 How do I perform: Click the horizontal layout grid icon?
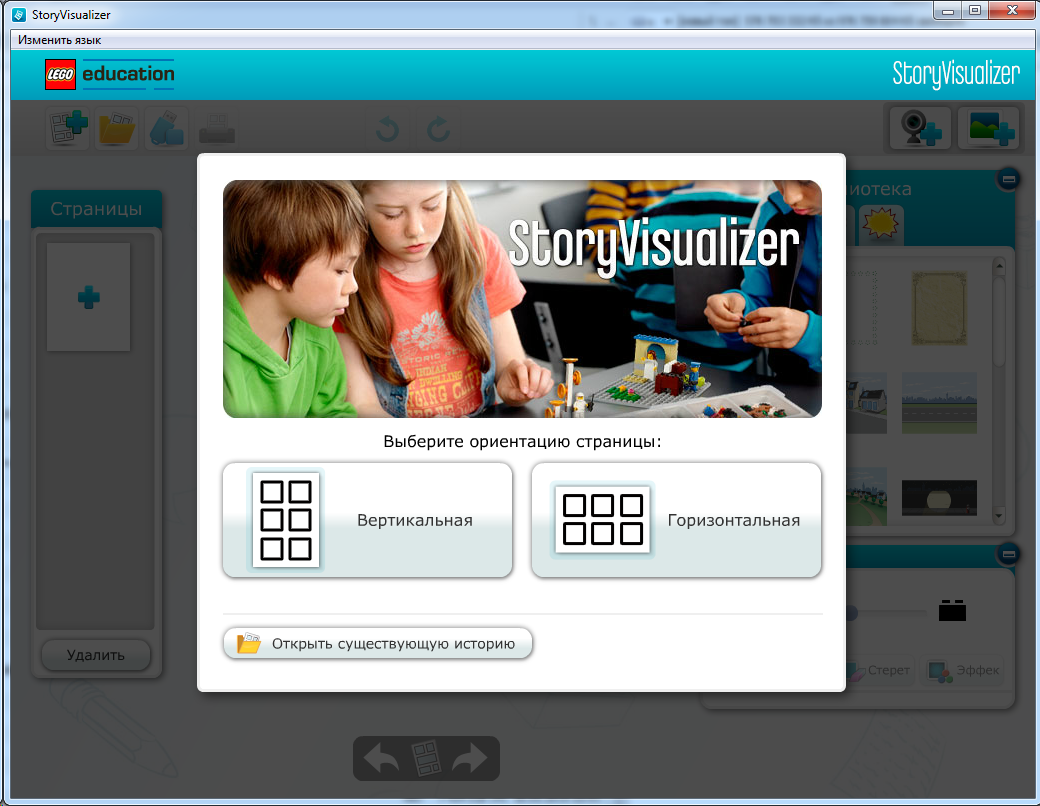coord(602,519)
